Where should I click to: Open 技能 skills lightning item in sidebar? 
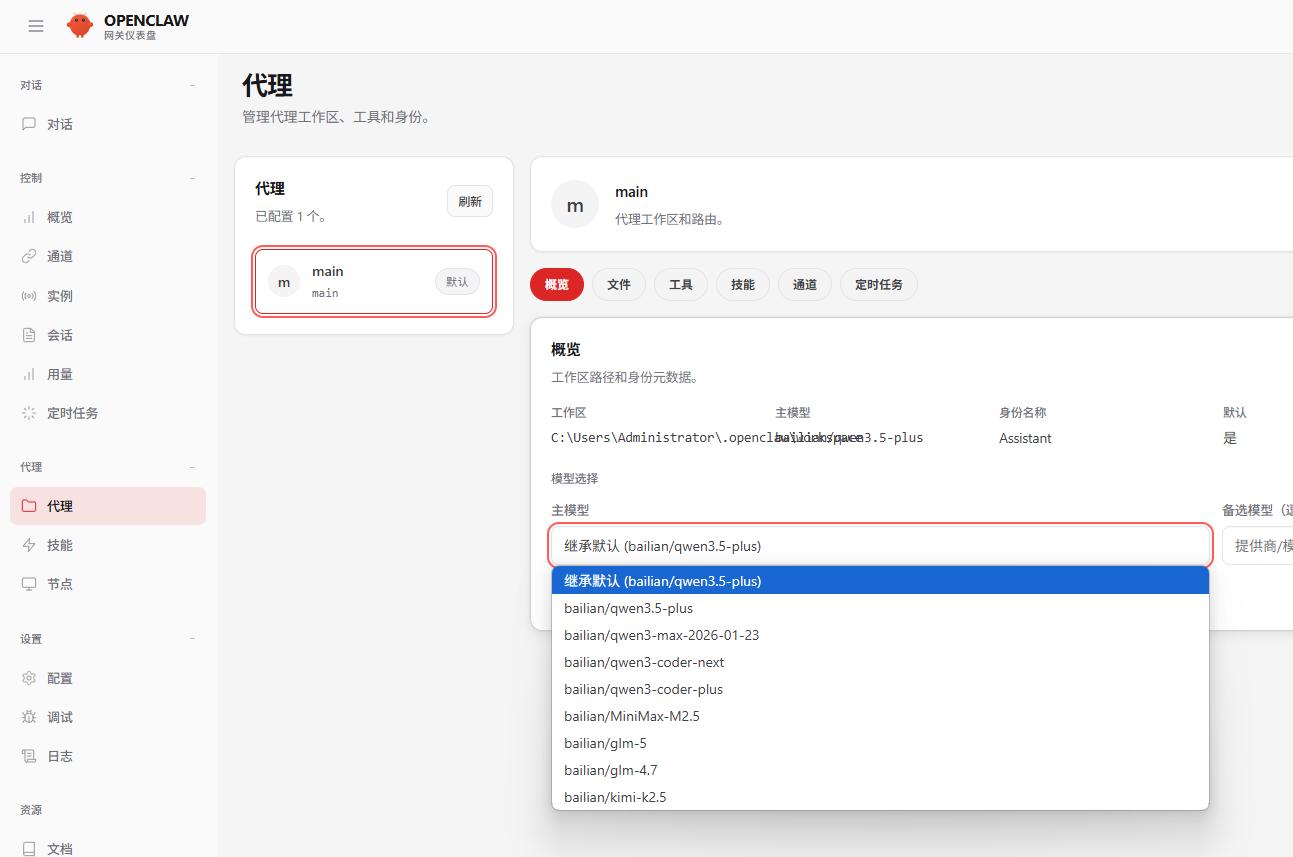(60, 545)
